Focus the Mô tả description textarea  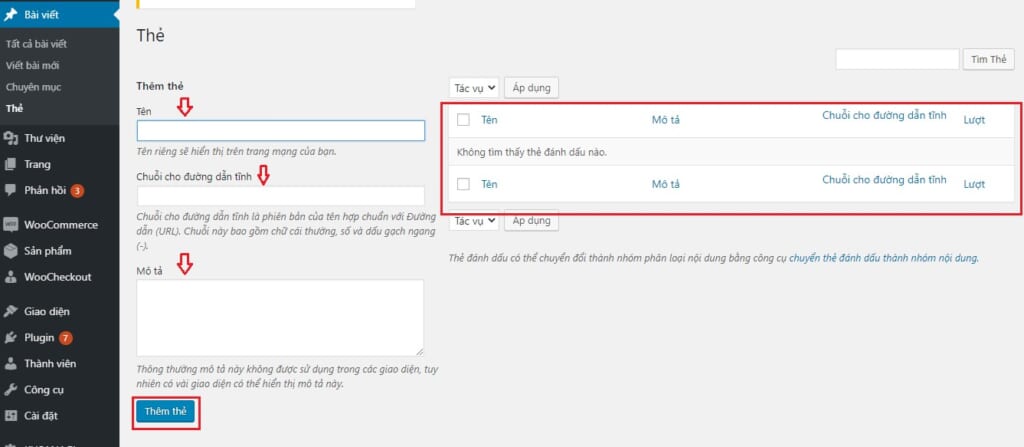point(280,318)
